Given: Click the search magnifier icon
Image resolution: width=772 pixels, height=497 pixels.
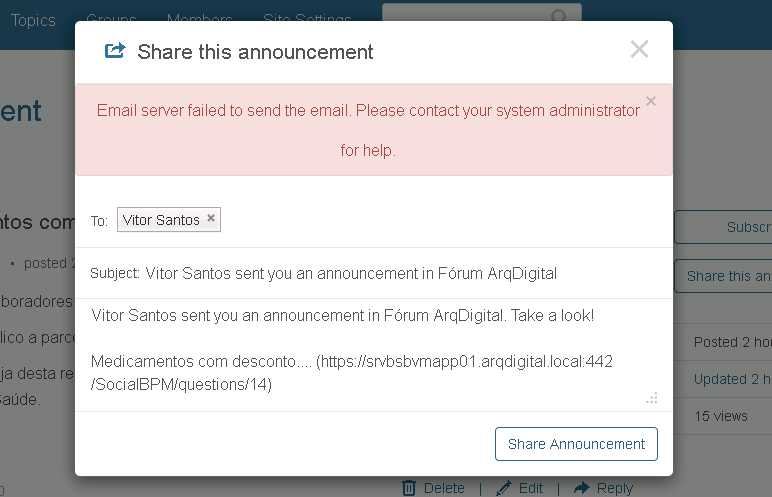Looking at the screenshot, I should pyautogui.click(x=560, y=16).
